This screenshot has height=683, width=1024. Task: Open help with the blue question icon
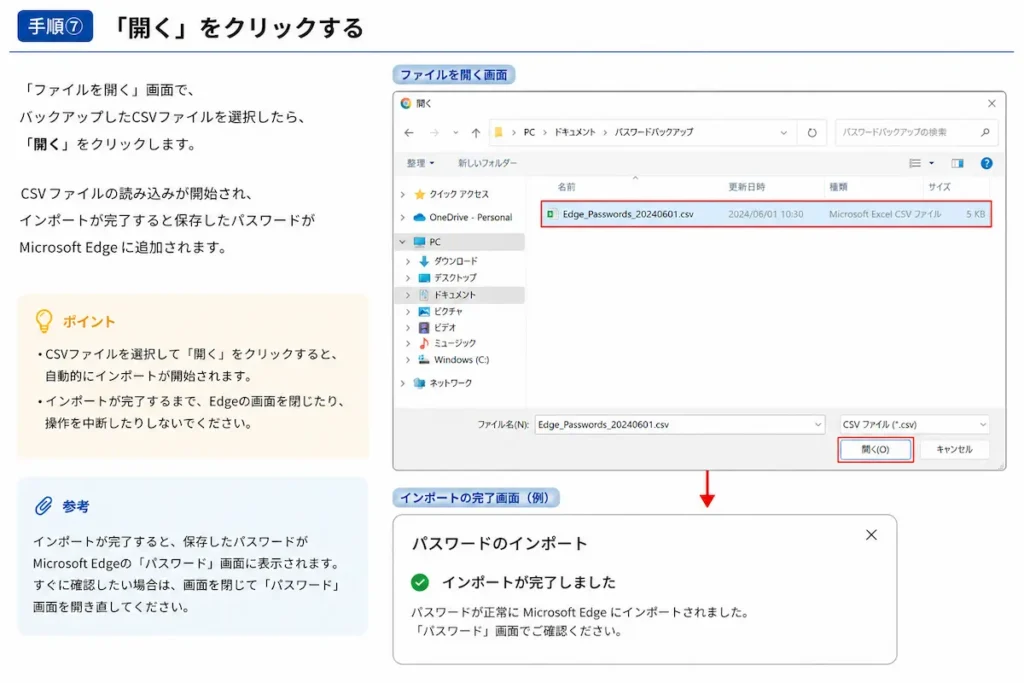[x=987, y=163]
